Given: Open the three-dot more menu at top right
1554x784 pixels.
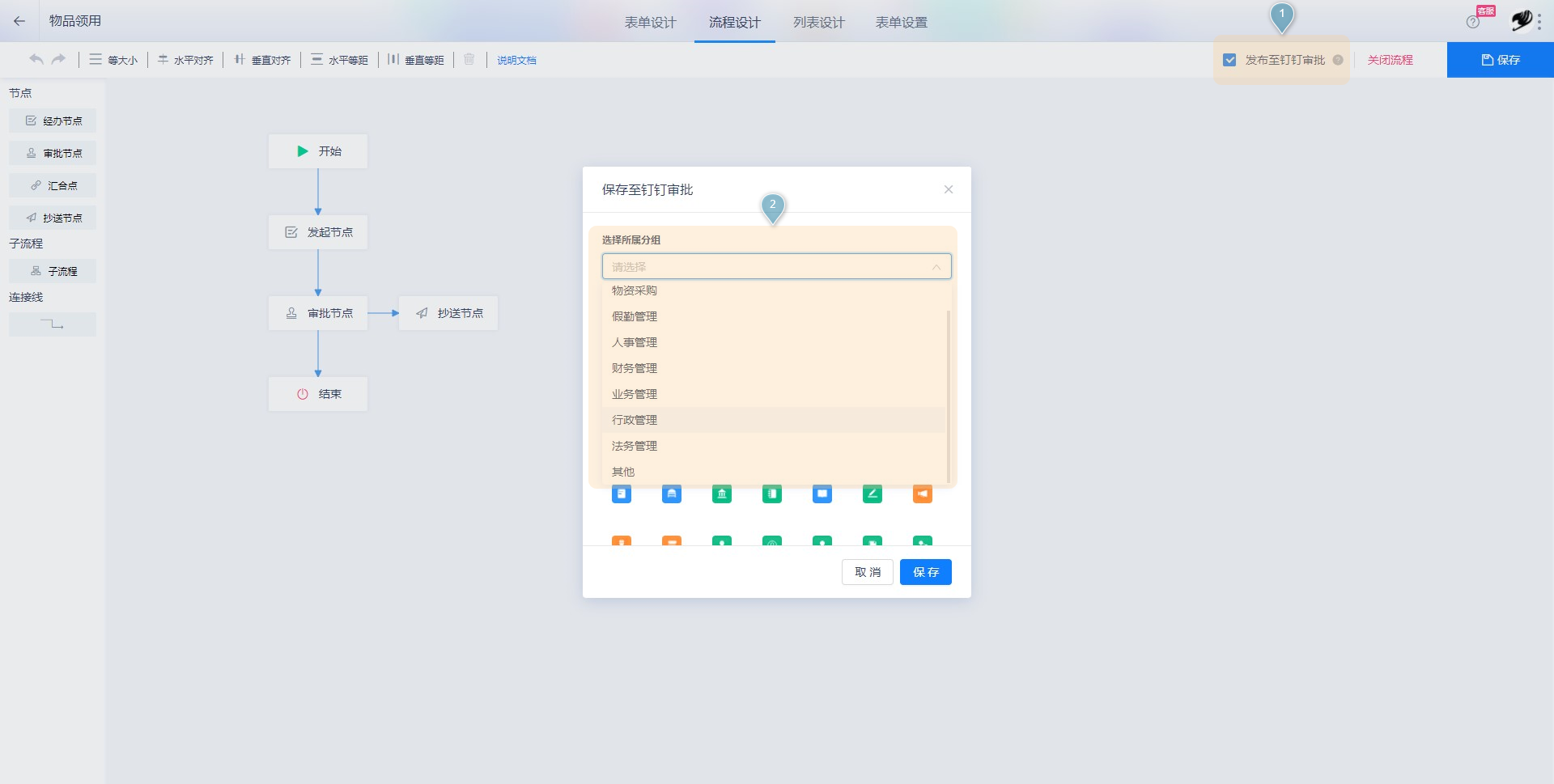Looking at the screenshot, I should tap(1539, 22).
